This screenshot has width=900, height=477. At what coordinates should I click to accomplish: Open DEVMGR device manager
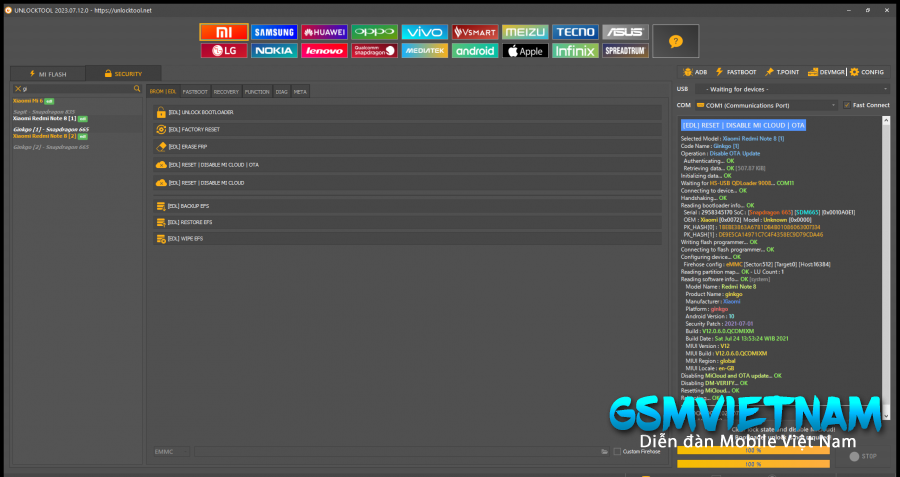[x=826, y=72]
